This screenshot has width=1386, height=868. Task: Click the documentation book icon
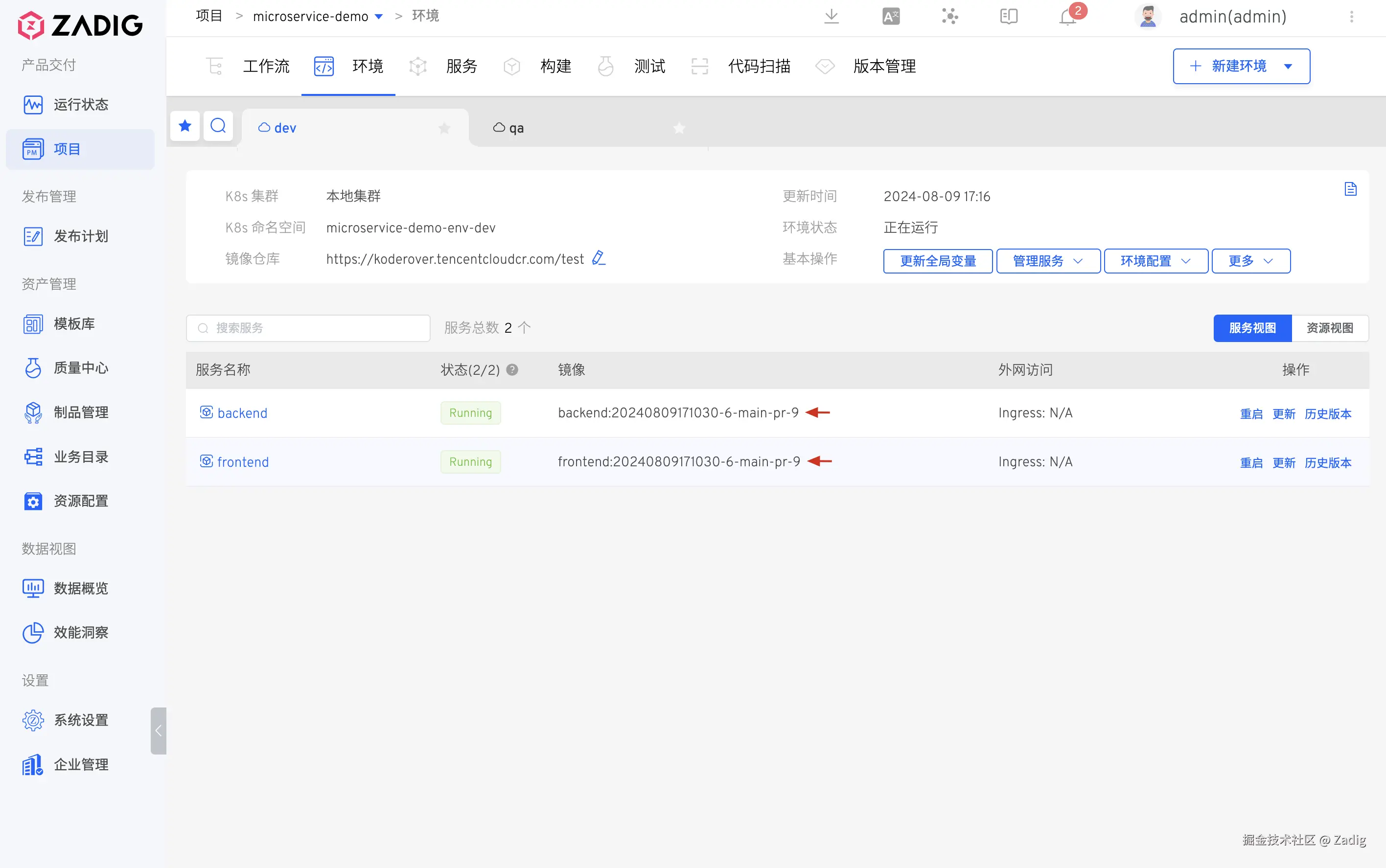pos(1008,16)
